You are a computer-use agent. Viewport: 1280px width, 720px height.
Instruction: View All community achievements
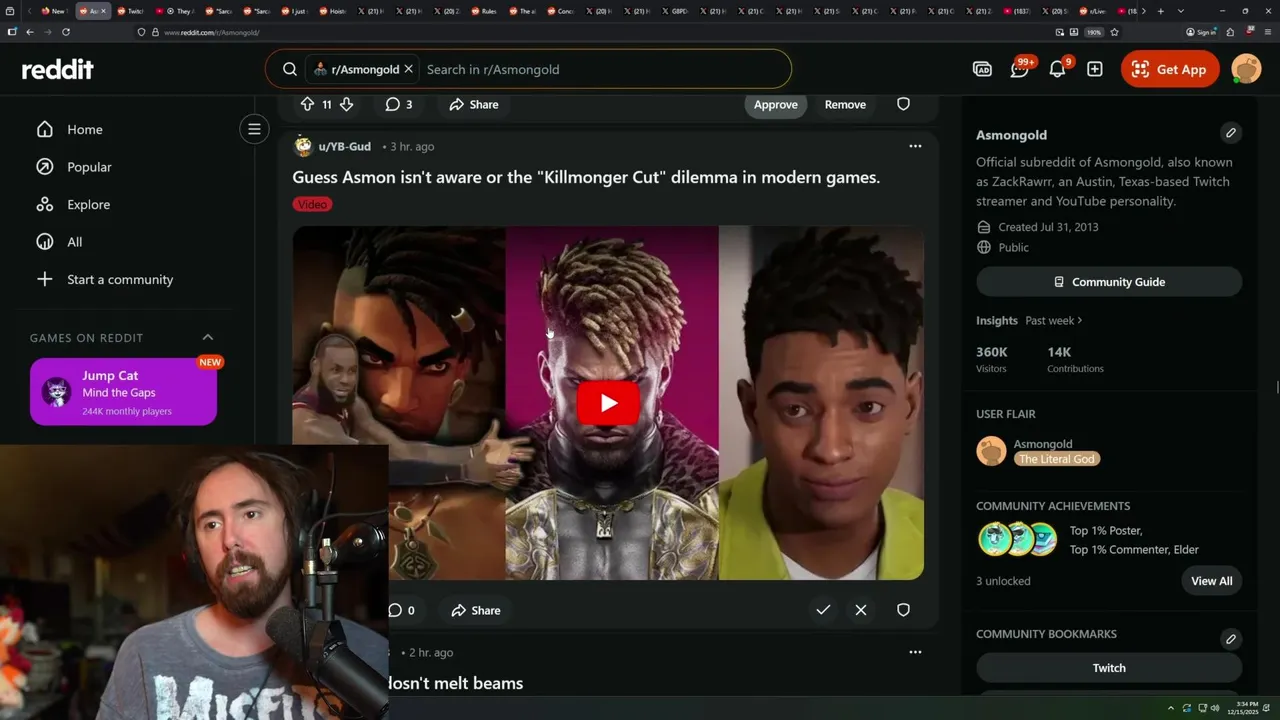[1211, 581]
